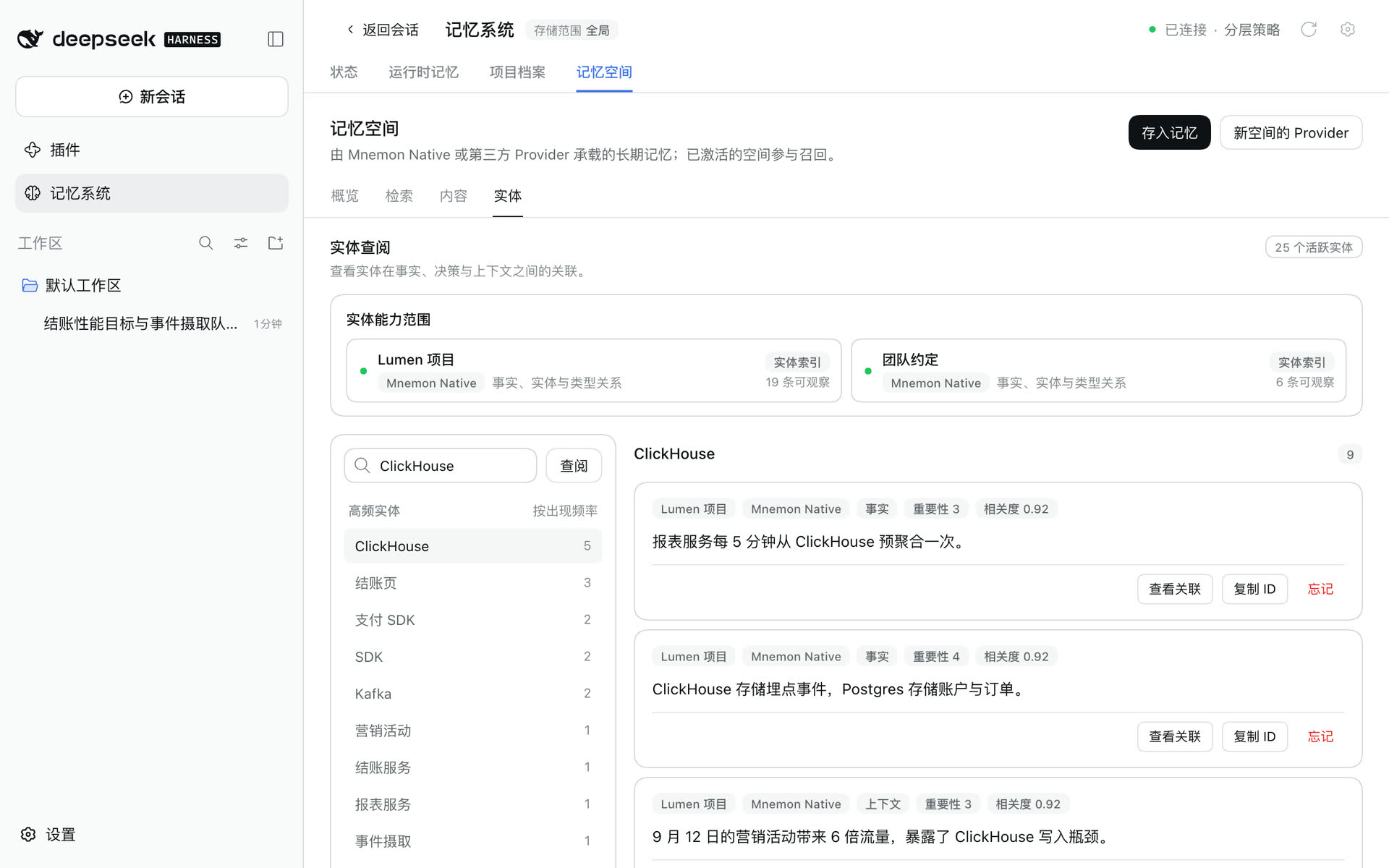The width and height of the screenshot is (1389, 868).
Task: Open the 检索 sub-tab
Action: (x=399, y=196)
